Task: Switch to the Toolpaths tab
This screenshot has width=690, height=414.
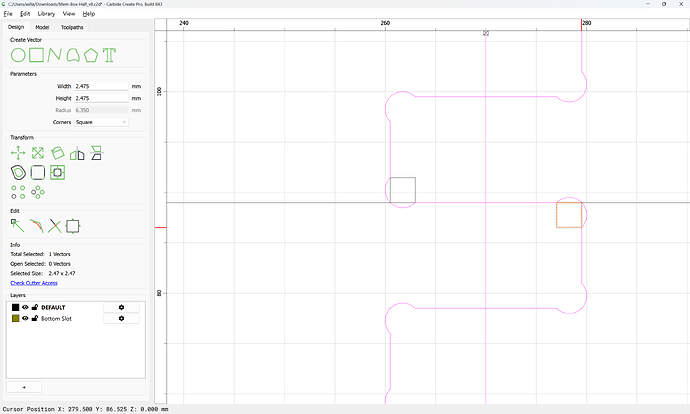Action: coord(72,27)
